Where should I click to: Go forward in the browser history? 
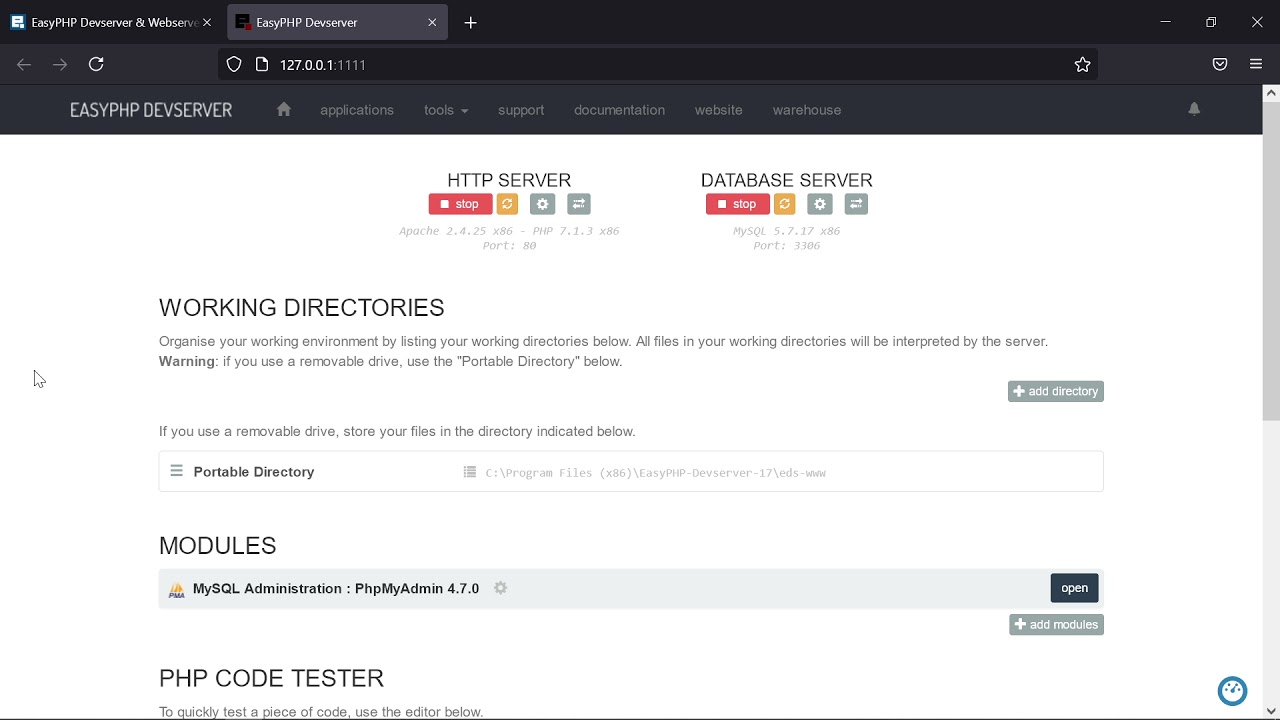60,65
